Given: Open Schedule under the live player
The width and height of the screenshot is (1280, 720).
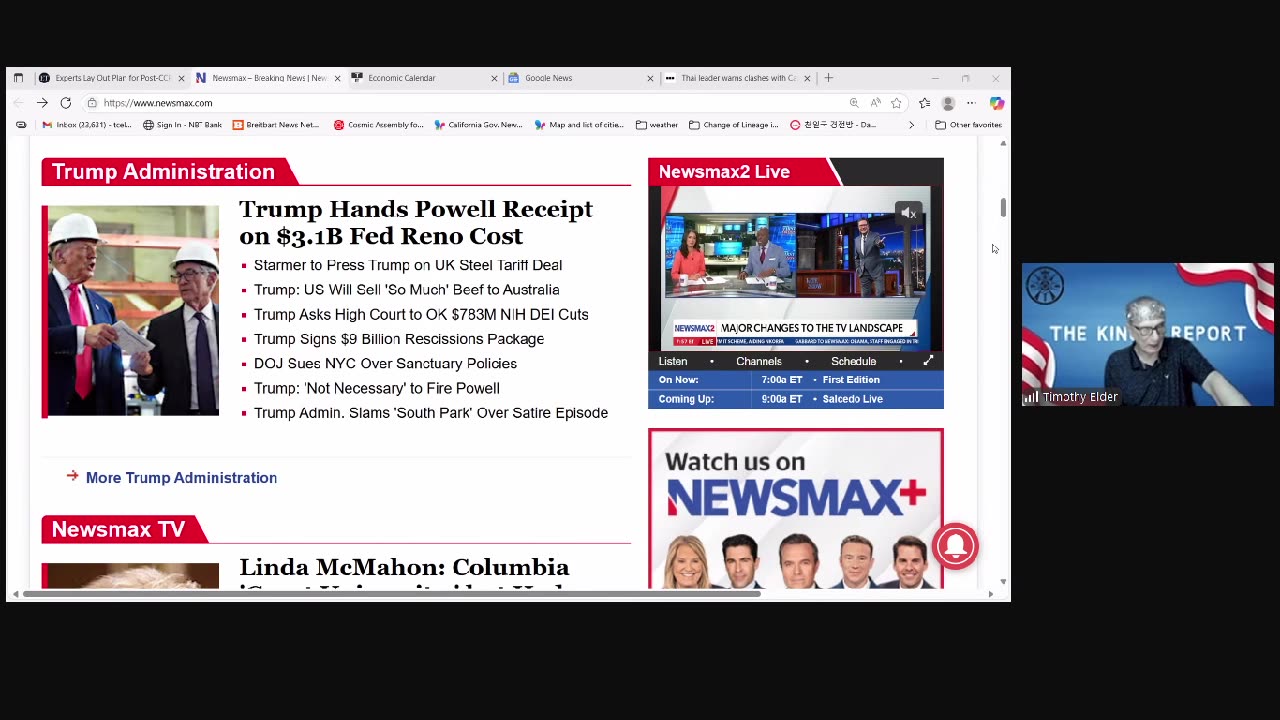Looking at the screenshot, I should click(853, 361).
